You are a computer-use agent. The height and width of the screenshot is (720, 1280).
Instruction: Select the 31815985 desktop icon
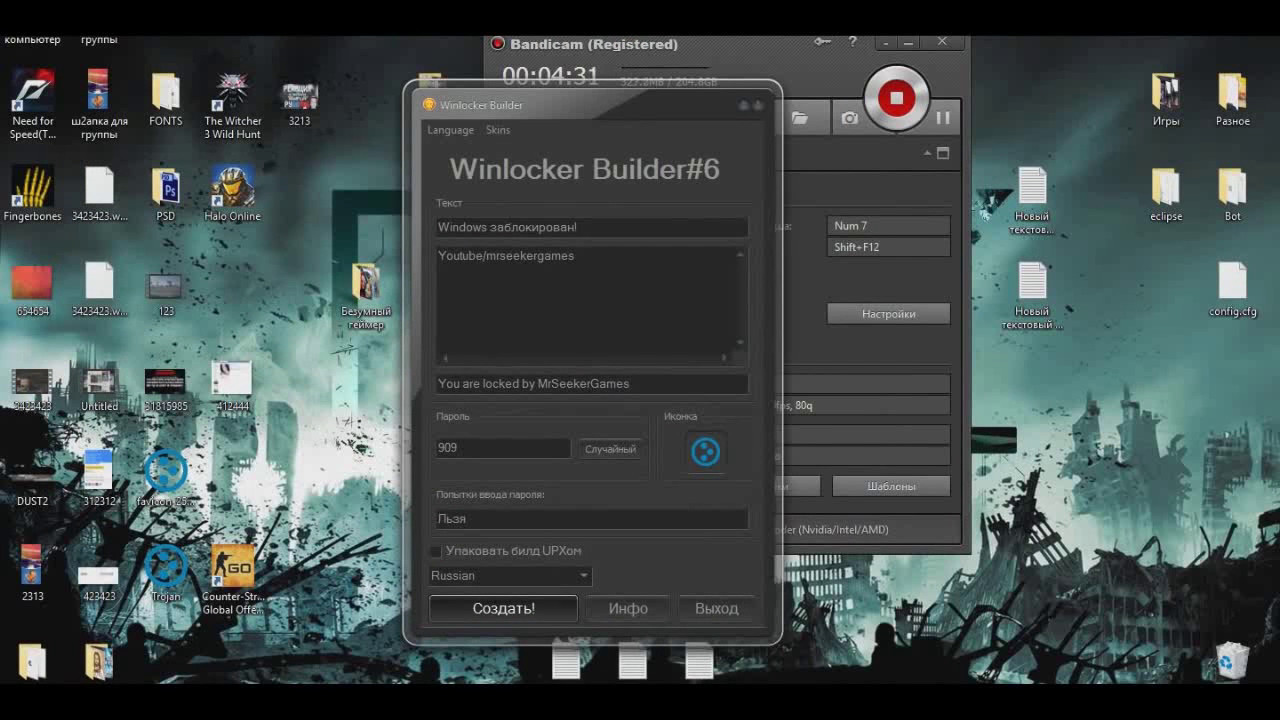click(x=166, y=390)
